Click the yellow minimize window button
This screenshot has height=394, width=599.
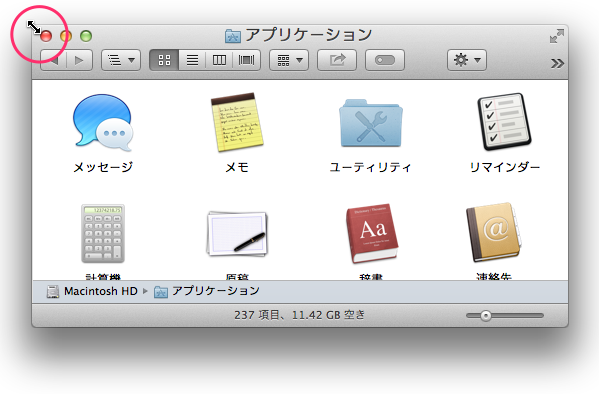coord(66,36)
